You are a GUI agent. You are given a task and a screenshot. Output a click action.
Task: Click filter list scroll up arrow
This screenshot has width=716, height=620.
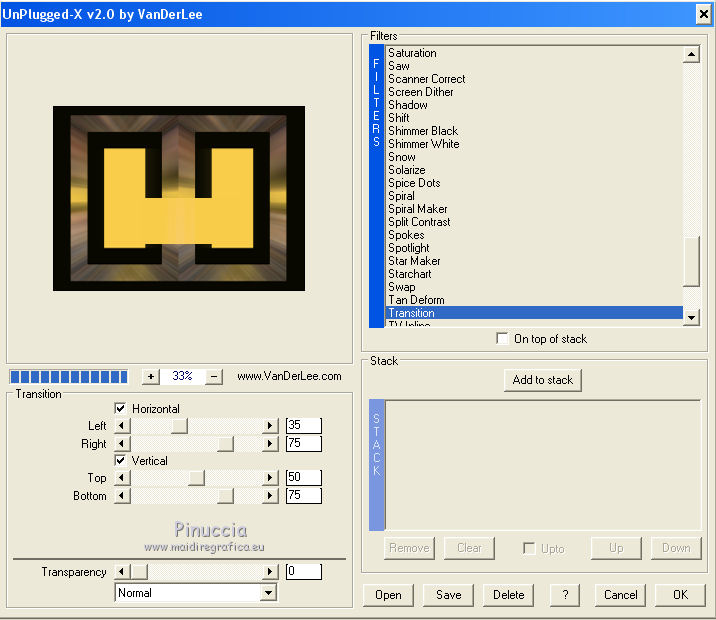click(x=692, y=54)
